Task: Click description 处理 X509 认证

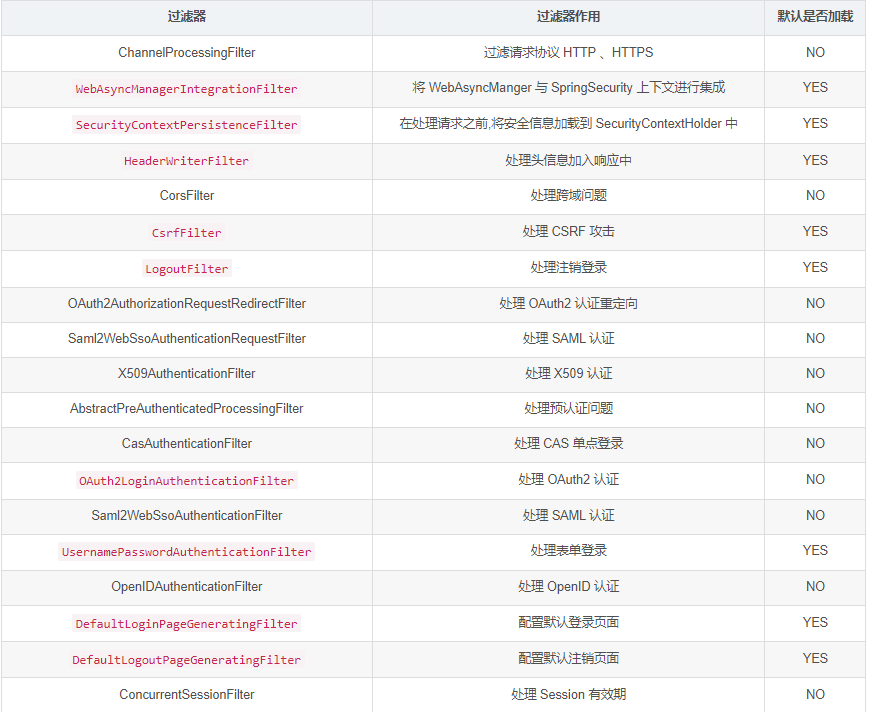Action: click(x=568, y=373)
